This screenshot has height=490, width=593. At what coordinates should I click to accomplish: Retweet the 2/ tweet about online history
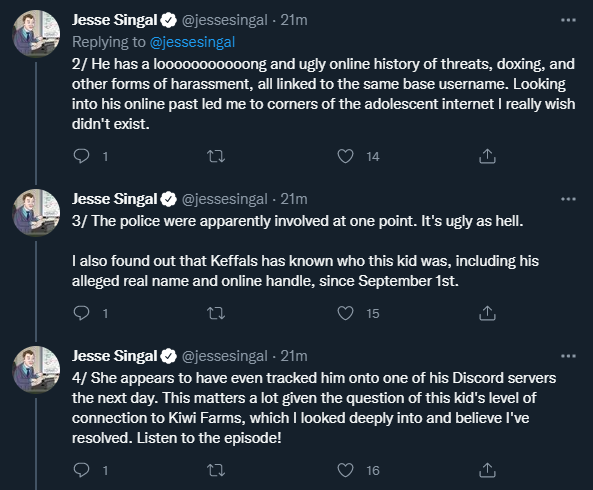(216, 156)
